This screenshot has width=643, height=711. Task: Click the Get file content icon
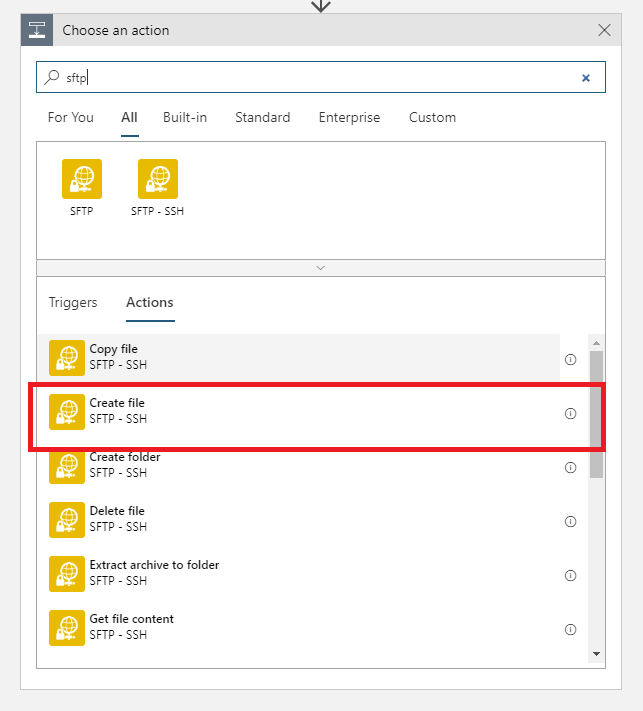point(67,628)
